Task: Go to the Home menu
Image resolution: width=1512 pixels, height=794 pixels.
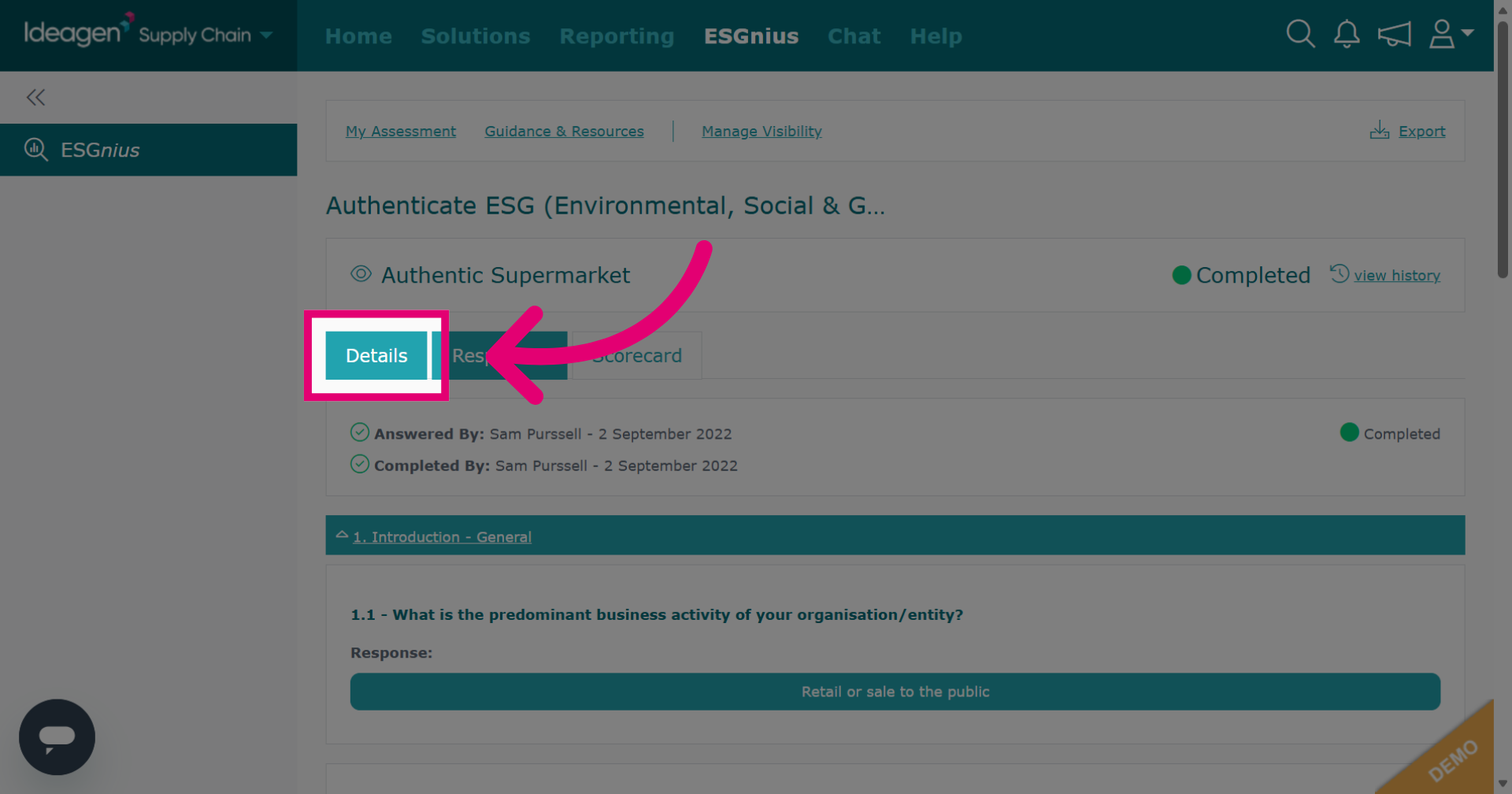Action: (358, 36)
